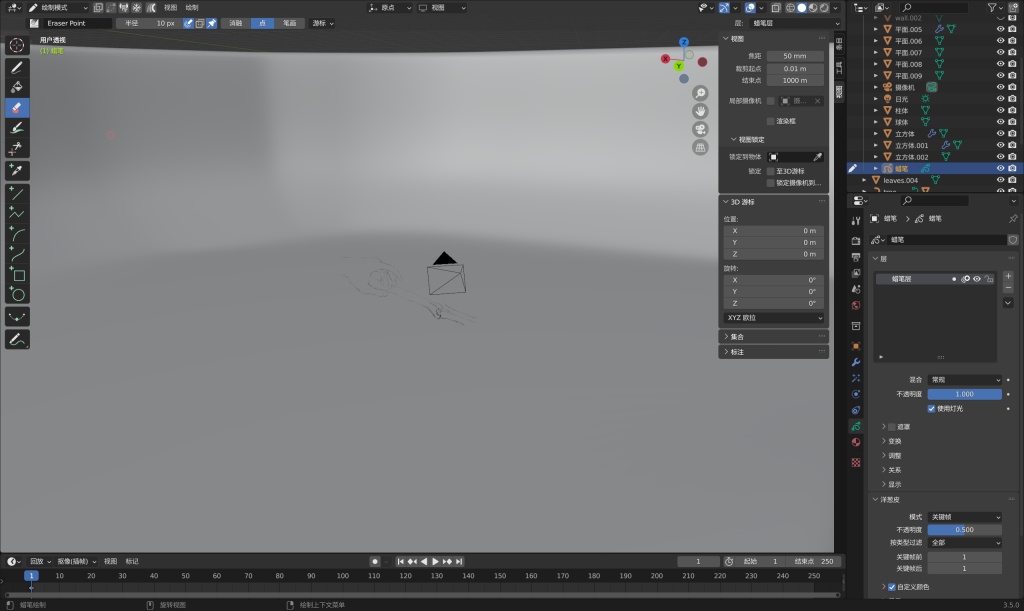Select the 消融 eraser mode button
1024x611 pixels.
click(236, 23)
